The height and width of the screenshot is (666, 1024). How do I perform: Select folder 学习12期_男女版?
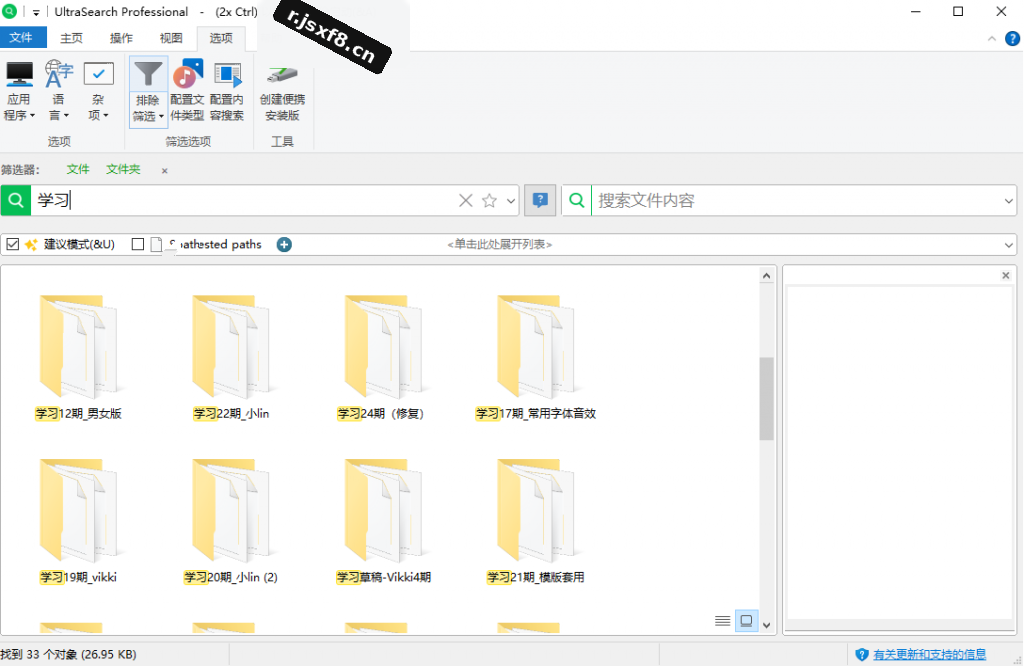point(78,358)
